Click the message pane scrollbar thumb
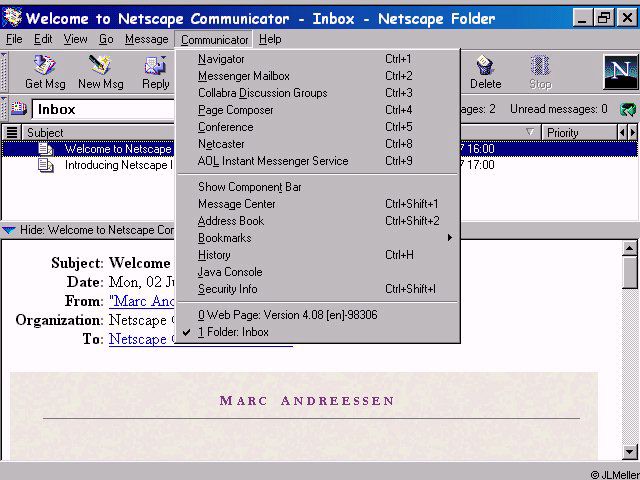Screen dimensions: 640x480 coord(630,273)
